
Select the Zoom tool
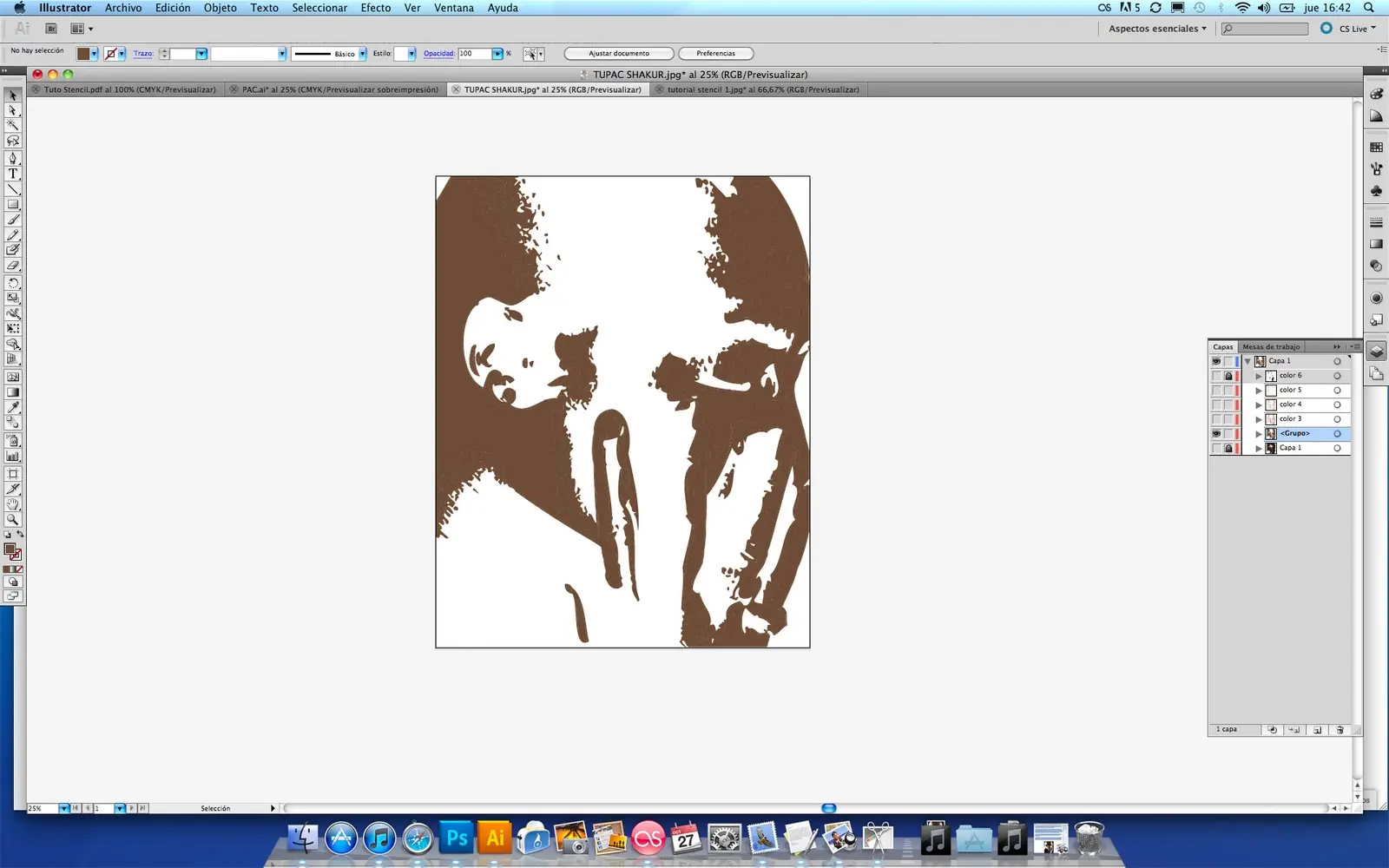(13, 520)
